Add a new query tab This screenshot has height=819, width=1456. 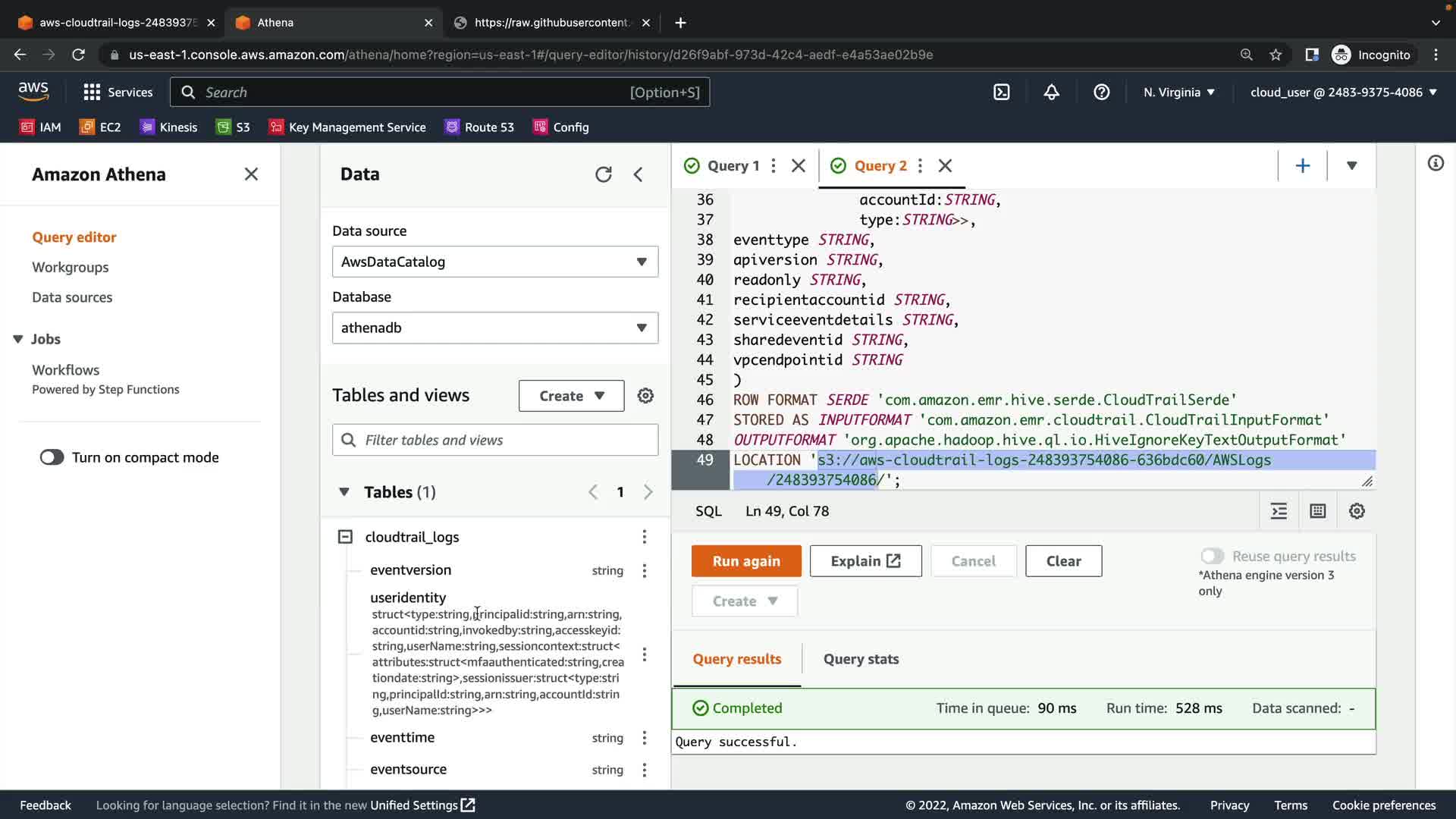click(1302, 166)
